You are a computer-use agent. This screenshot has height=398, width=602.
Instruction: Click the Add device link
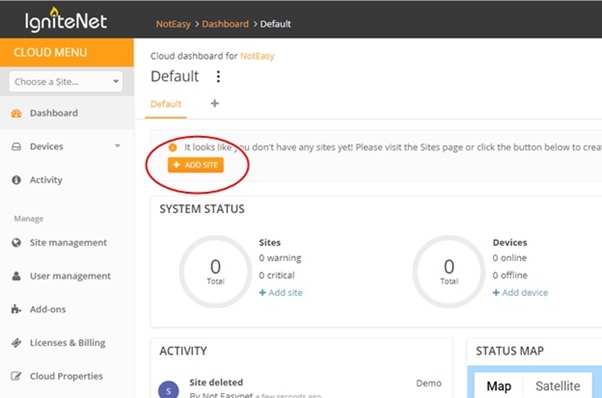(x=520, y=293)
